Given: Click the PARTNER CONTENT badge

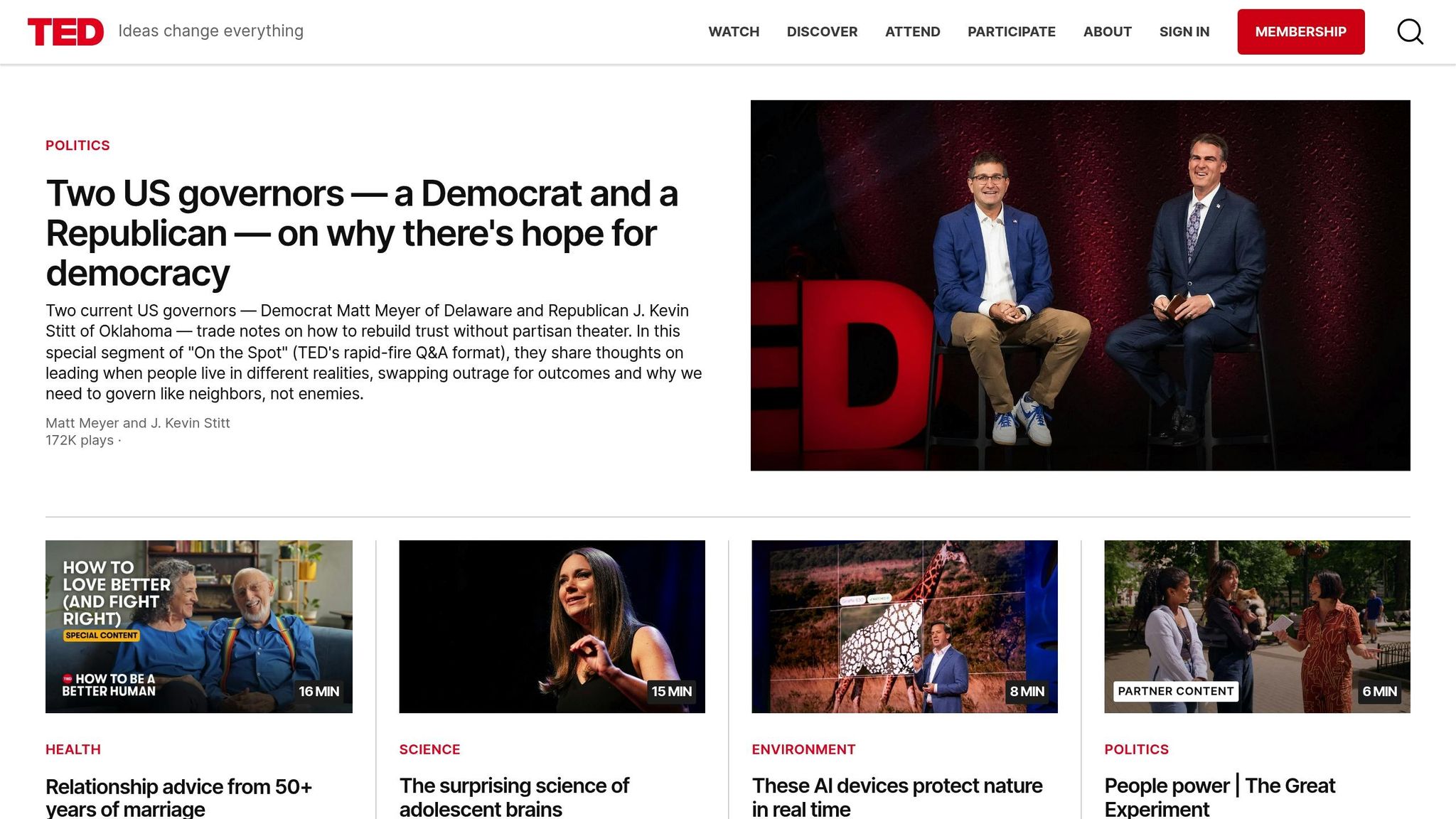Looking at the screenshot, I should [x=1175, y=691].
